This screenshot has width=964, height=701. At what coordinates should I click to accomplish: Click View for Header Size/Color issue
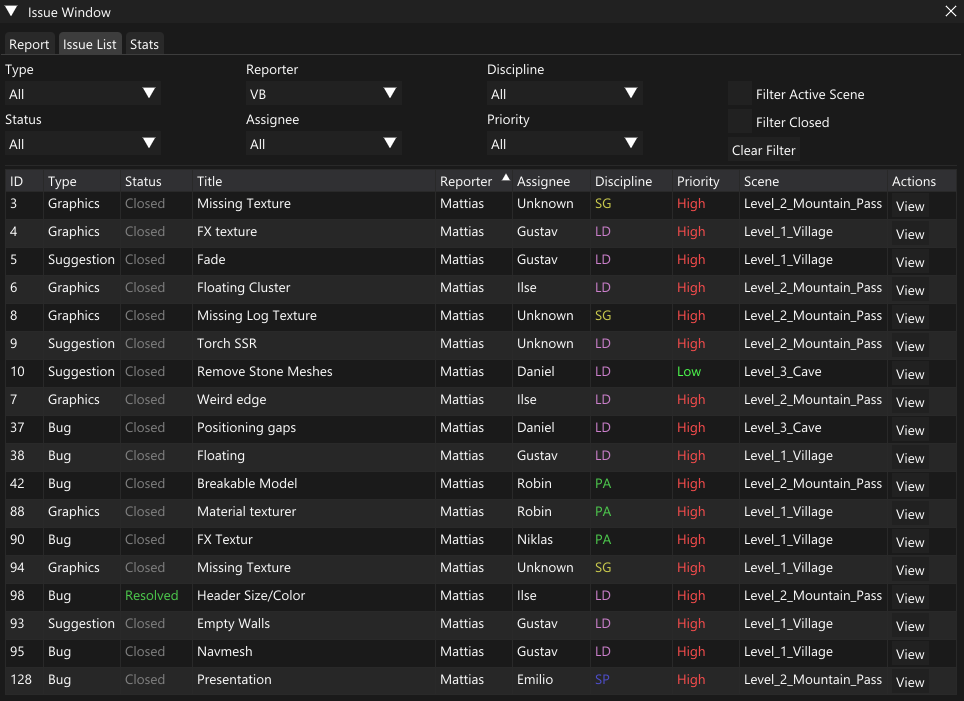pyautogui.click(x=909, y=598)
